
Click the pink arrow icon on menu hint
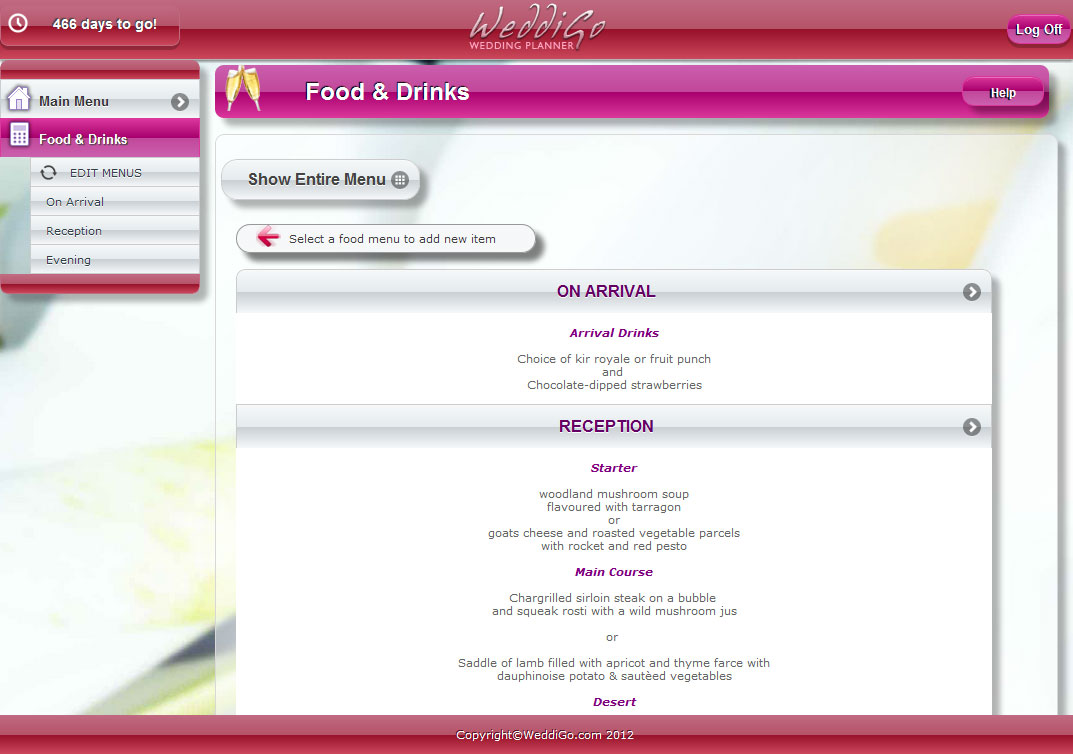click(267, 238)
